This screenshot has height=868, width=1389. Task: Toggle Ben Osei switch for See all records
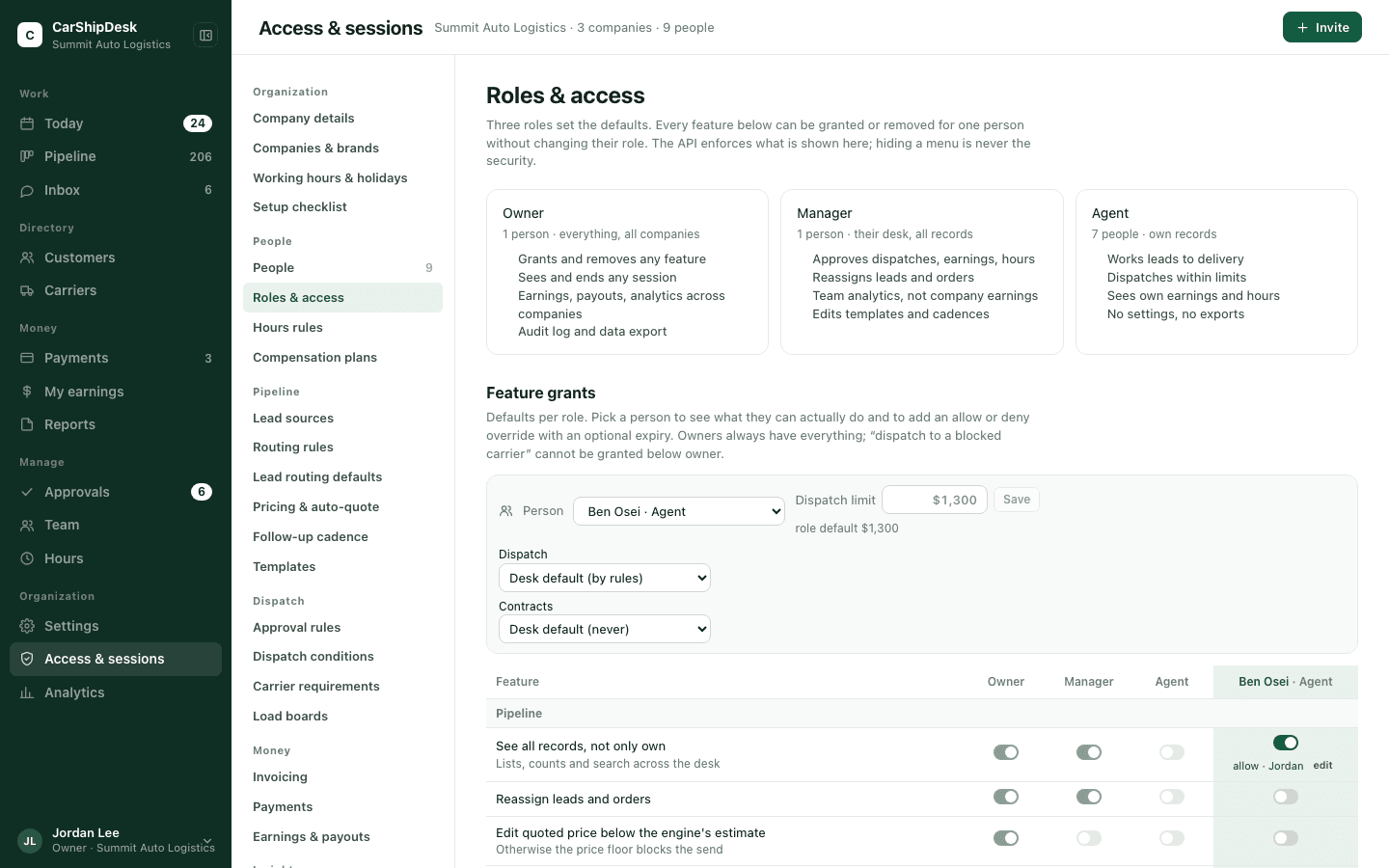coord(1286,743)
